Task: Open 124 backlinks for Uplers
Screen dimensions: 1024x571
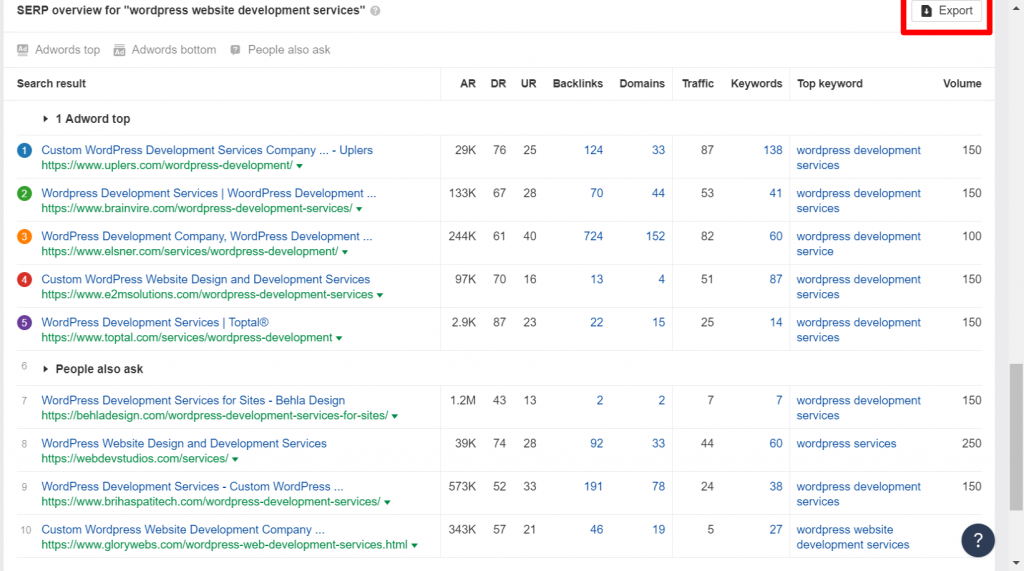Action: coord(593,150)
